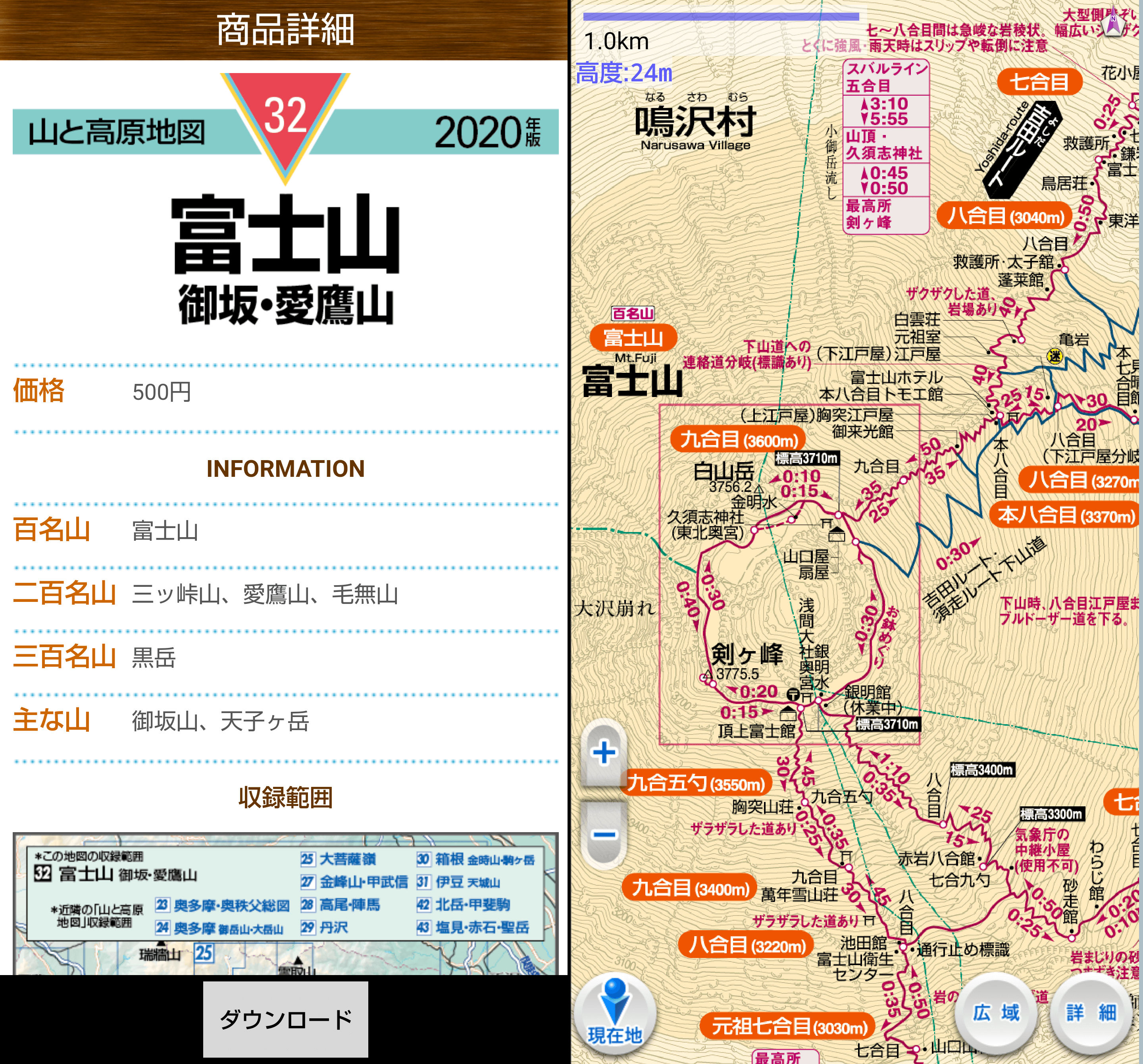Tap the 山口屋 扇屋 hut icon

837,534
